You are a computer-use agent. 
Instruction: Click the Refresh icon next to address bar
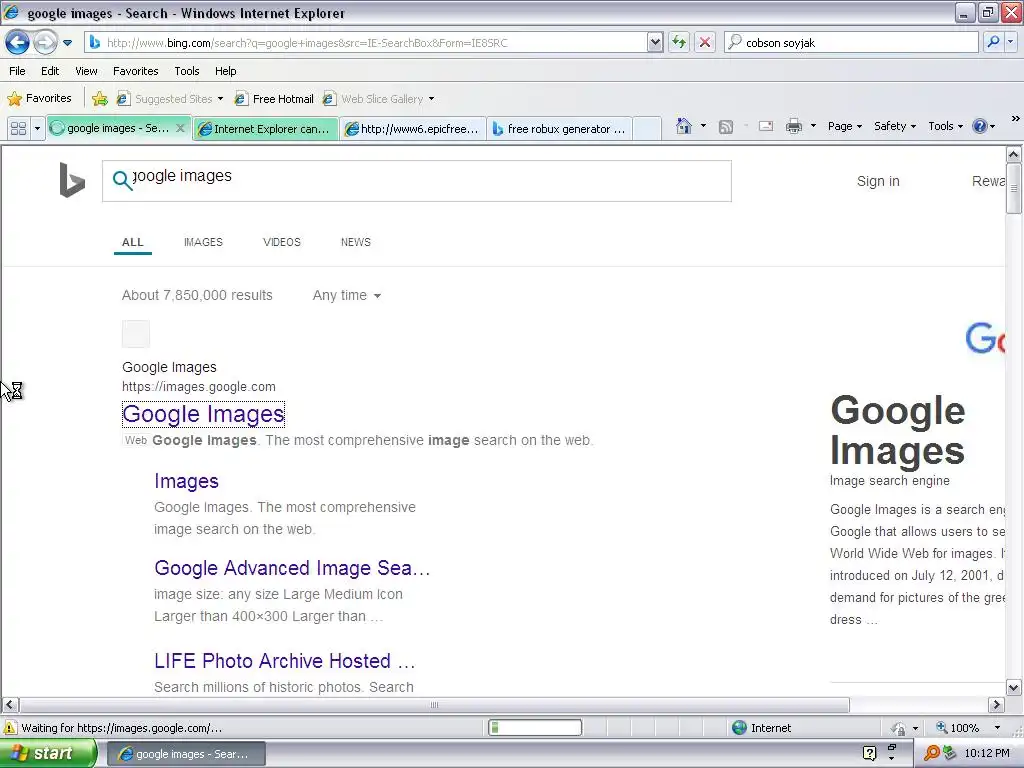pos(679,42)
